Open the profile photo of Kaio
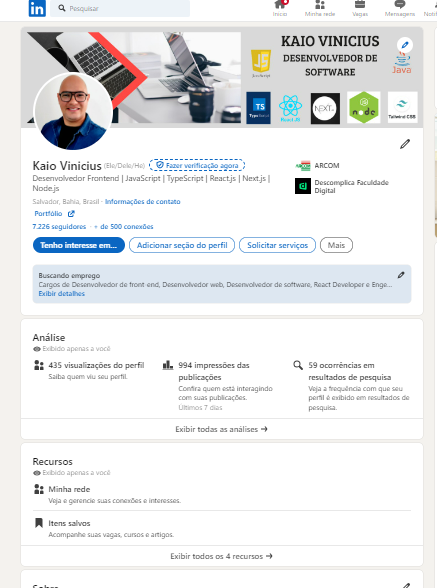The height and width of the screenshot is (588, 437). click(x=73, y=111)
